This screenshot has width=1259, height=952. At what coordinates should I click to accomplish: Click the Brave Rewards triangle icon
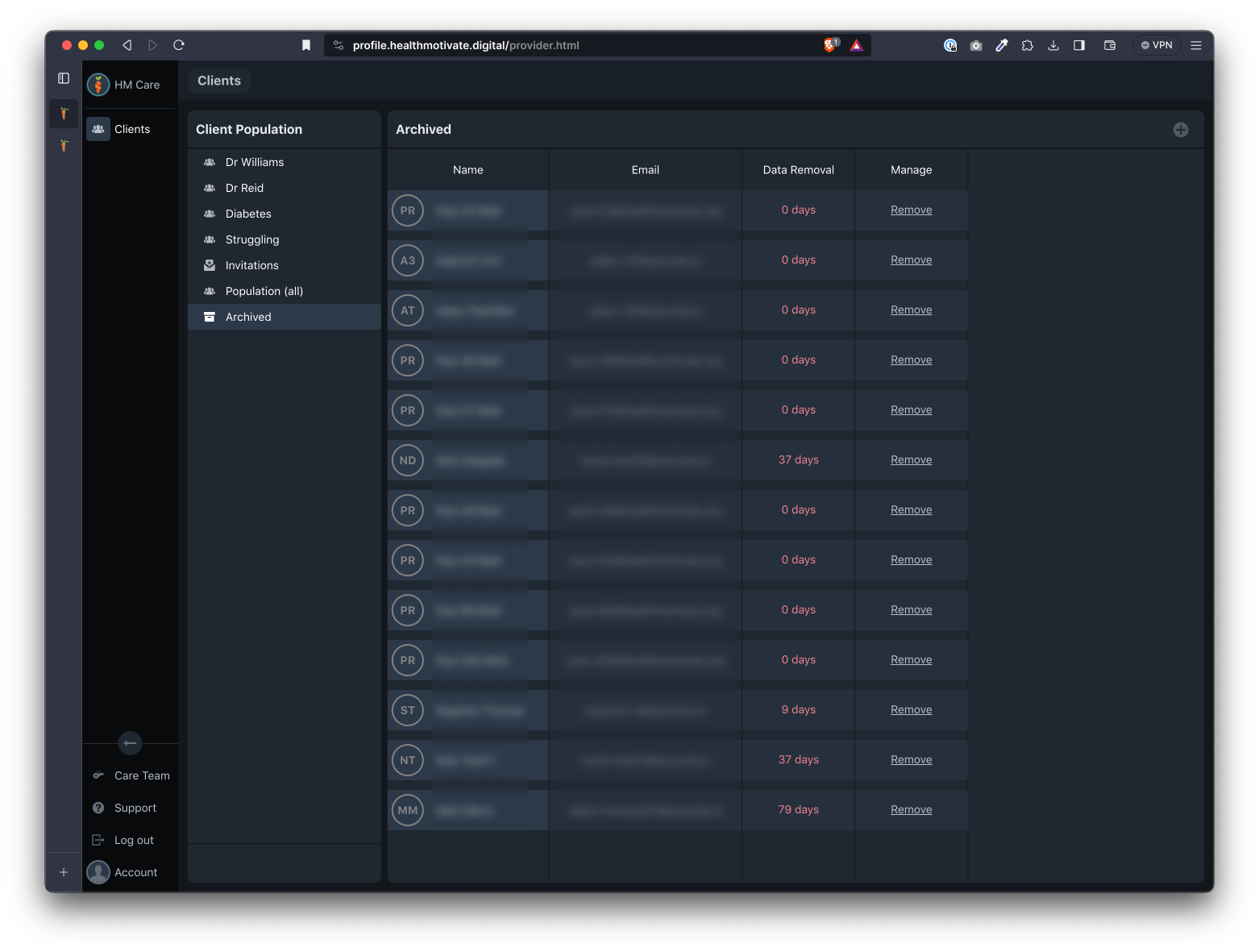[x=857, y=45]
